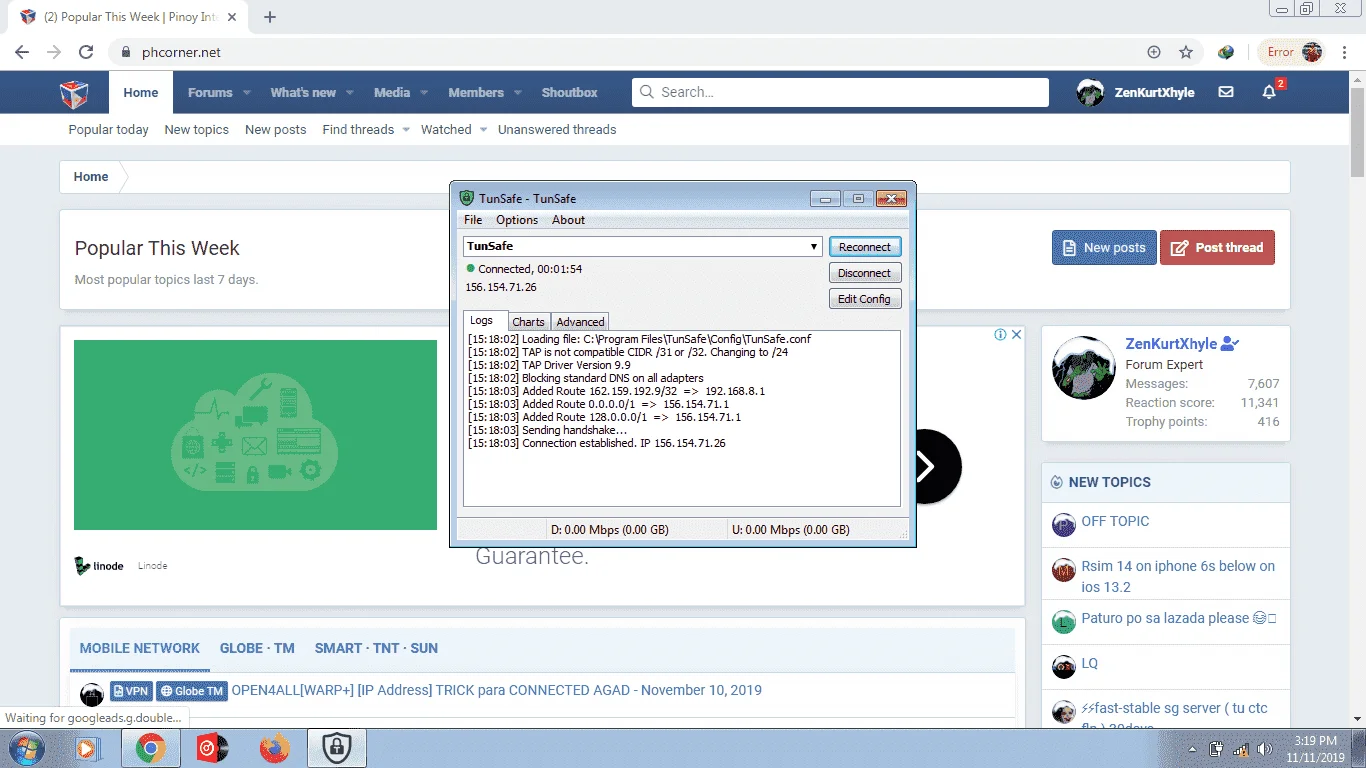
Task: Click the install plus icon in the address bar
Action: 1154,52
